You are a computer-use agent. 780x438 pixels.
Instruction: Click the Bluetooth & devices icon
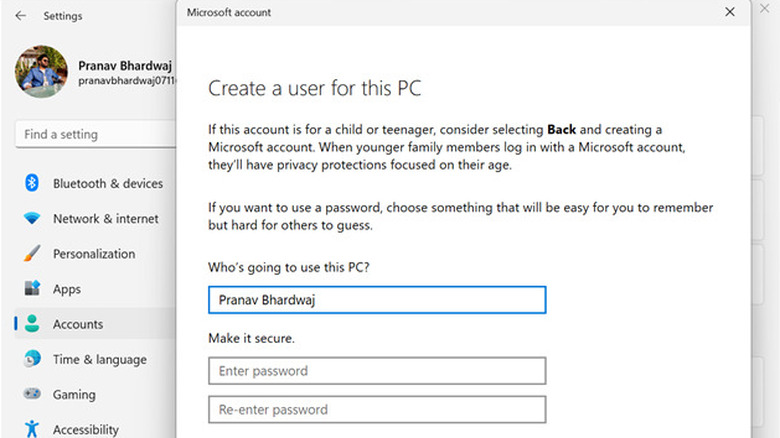pyautogui.click(x=32, y=183)
